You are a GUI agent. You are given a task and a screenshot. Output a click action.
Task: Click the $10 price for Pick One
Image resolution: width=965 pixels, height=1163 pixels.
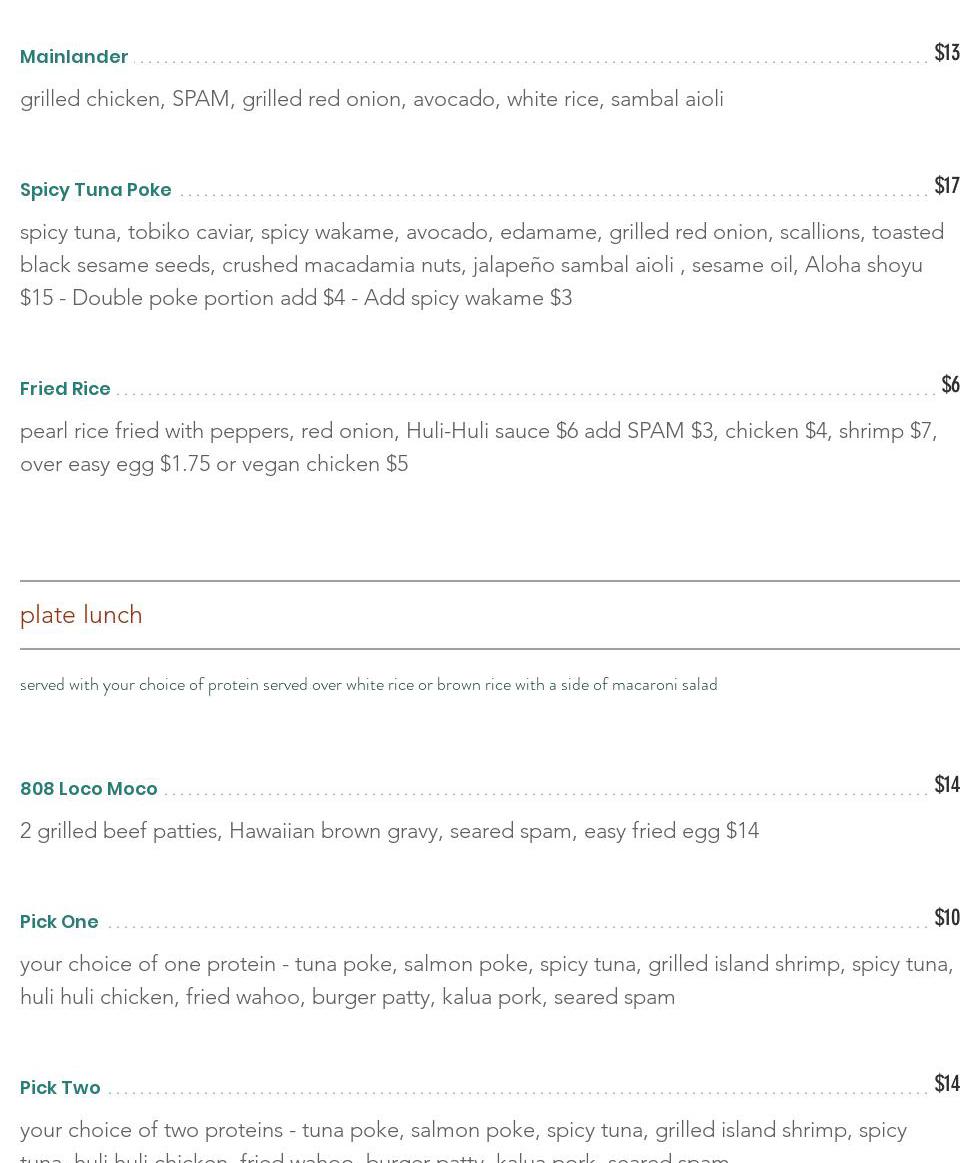[x=946, y=917]
